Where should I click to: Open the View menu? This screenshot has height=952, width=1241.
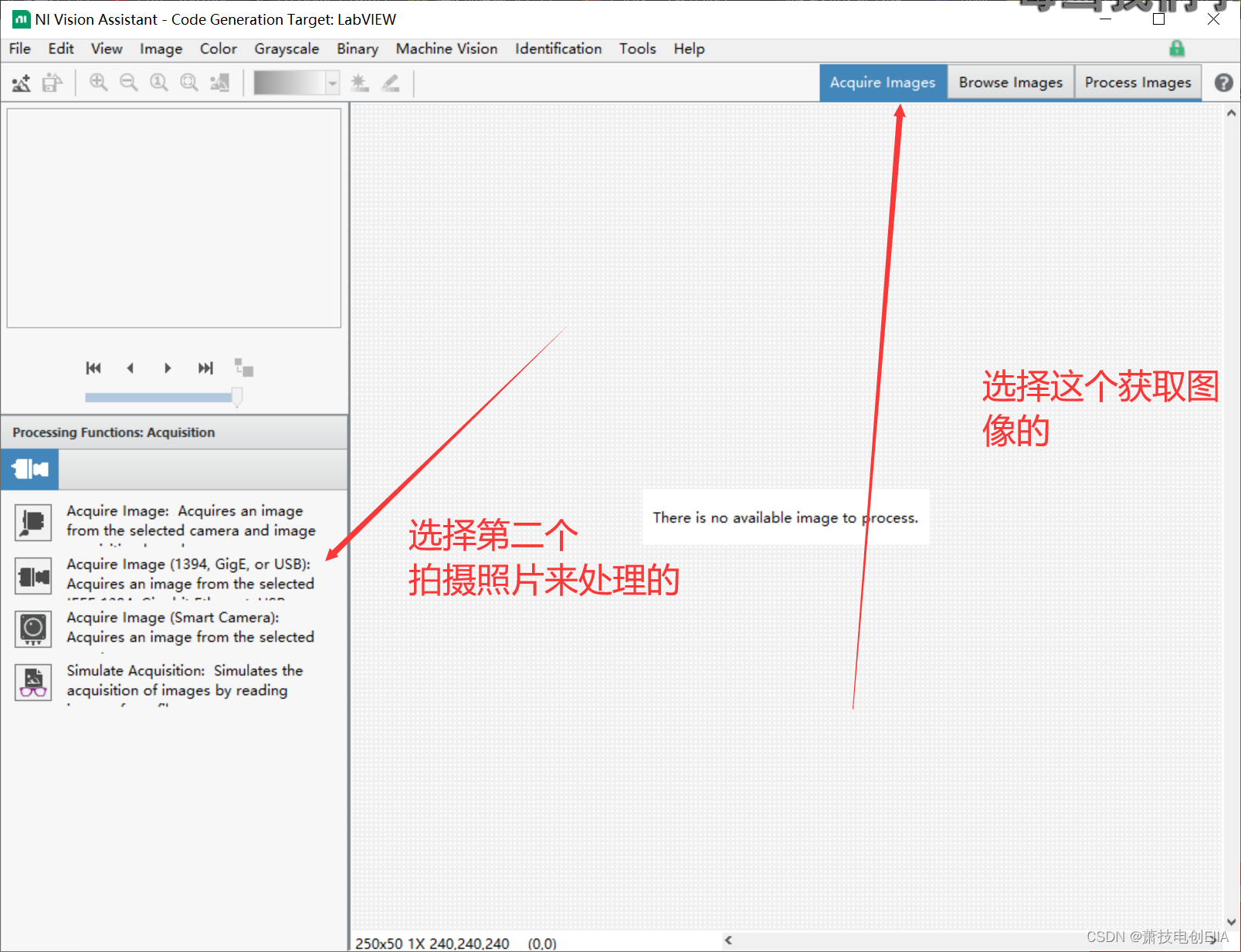[x=107, y=49]
